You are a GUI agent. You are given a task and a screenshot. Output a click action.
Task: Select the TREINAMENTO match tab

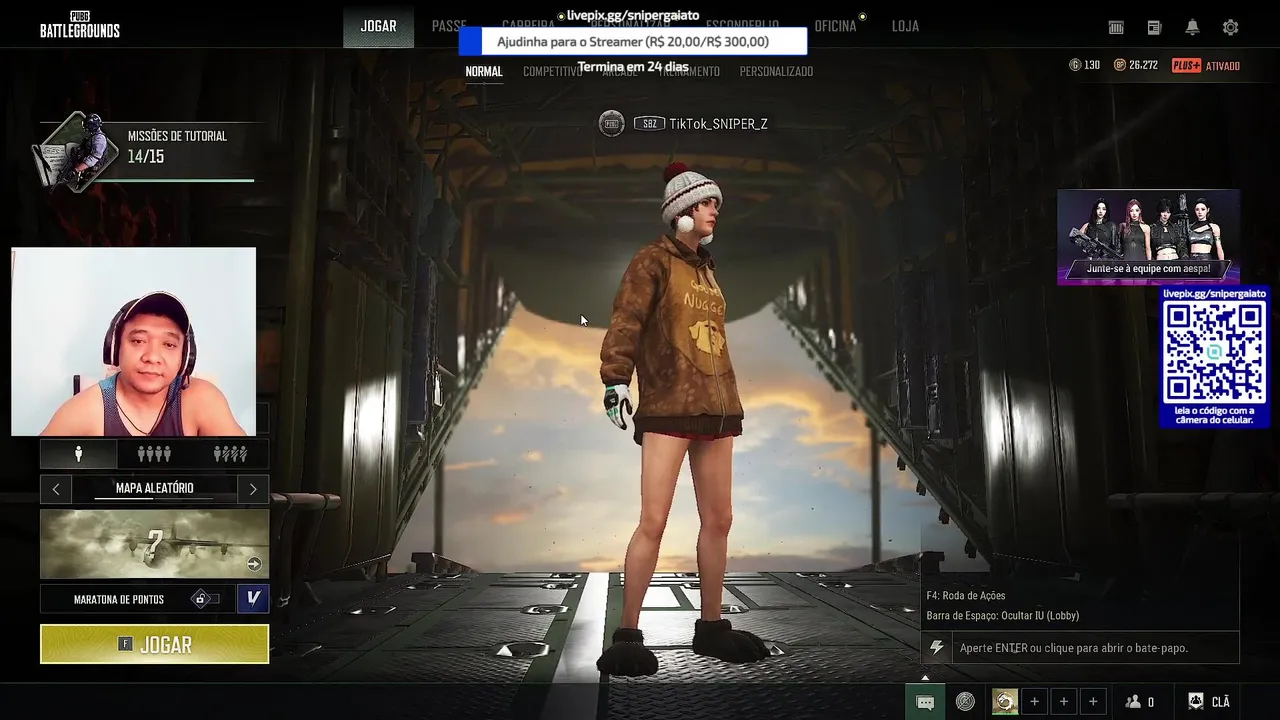pos(688,72)
